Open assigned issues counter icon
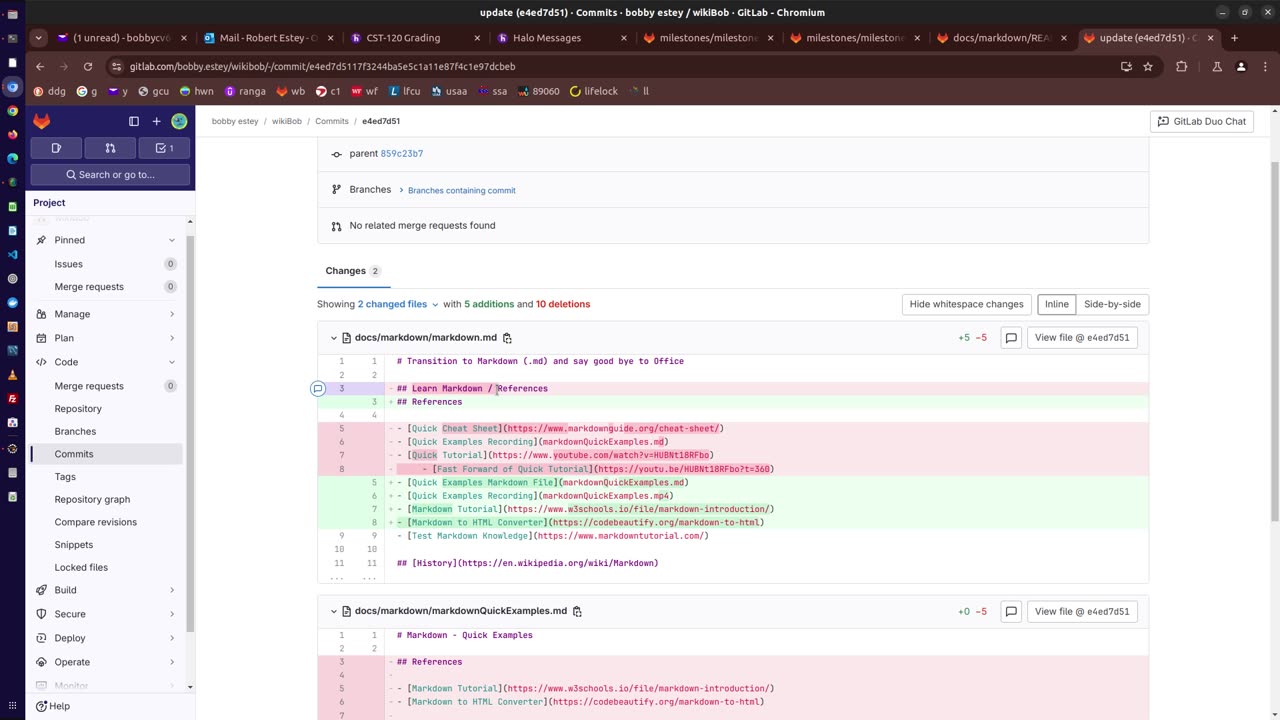Viewport: 1280px width, 720px height. pyautogui.click(x=57, y=148)
